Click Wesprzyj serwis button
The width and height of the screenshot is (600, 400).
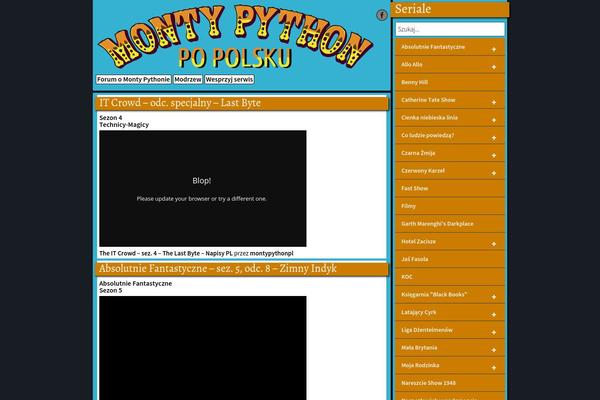(229, 80)
